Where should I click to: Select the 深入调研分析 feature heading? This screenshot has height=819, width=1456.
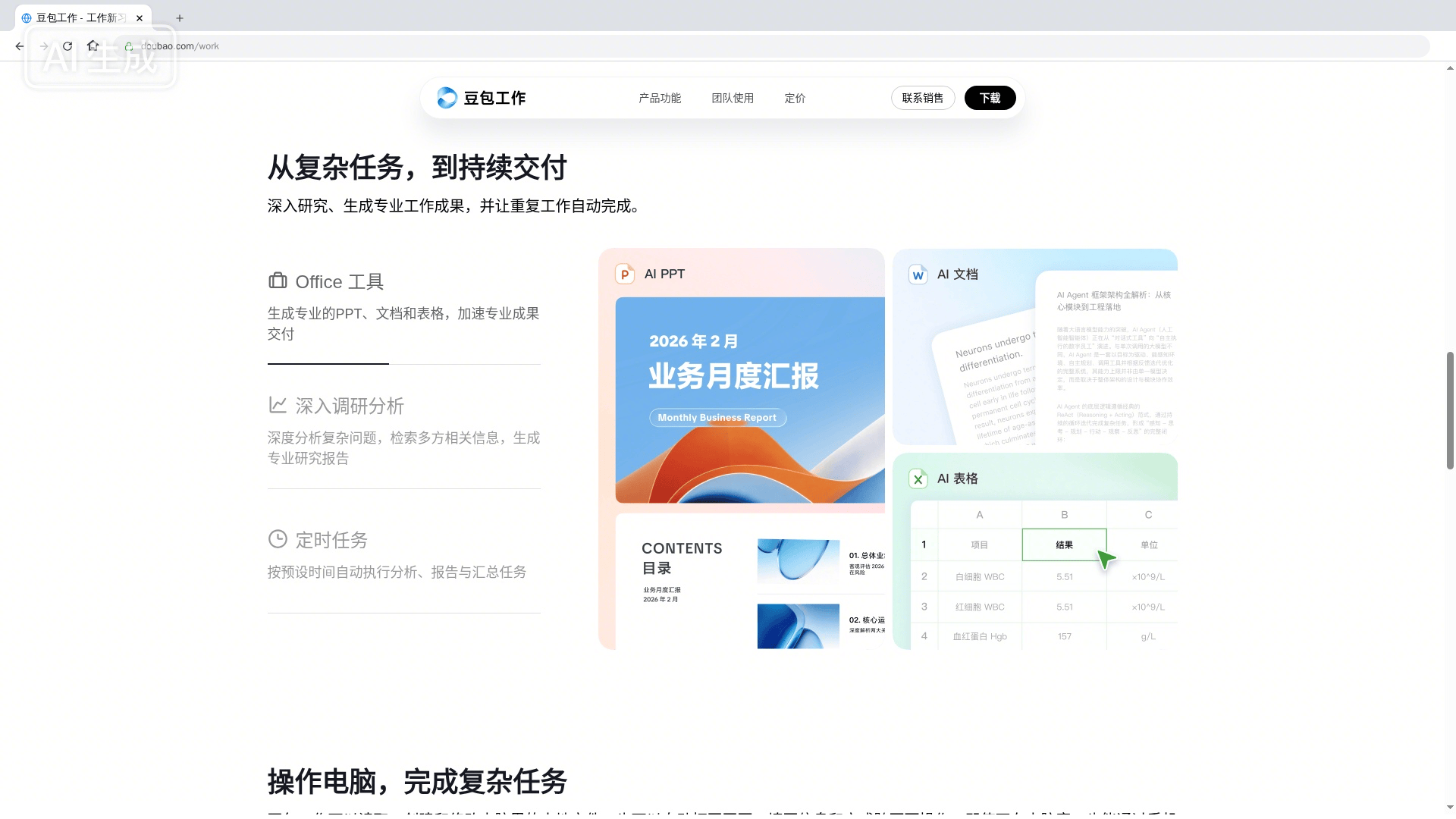click(x=350, y=406)
